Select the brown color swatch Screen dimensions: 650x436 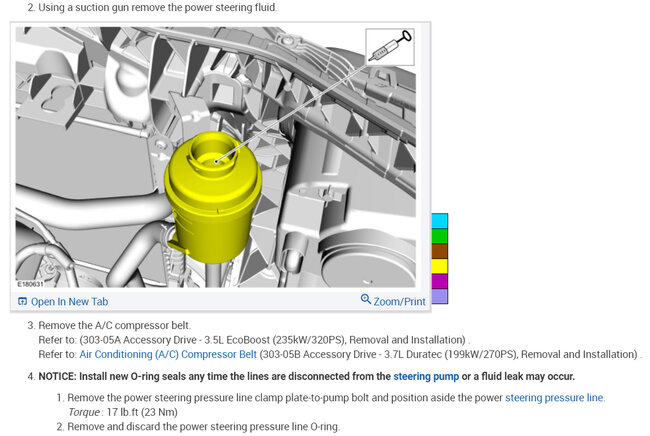(440, 251)
